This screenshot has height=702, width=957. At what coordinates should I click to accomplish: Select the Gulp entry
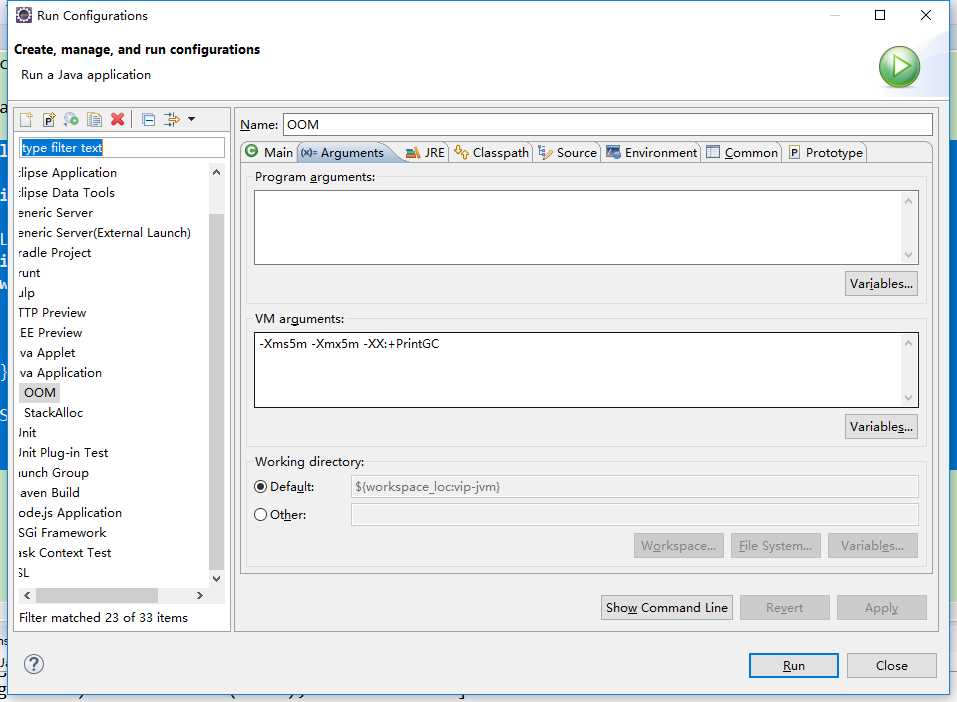pos(27,292)
